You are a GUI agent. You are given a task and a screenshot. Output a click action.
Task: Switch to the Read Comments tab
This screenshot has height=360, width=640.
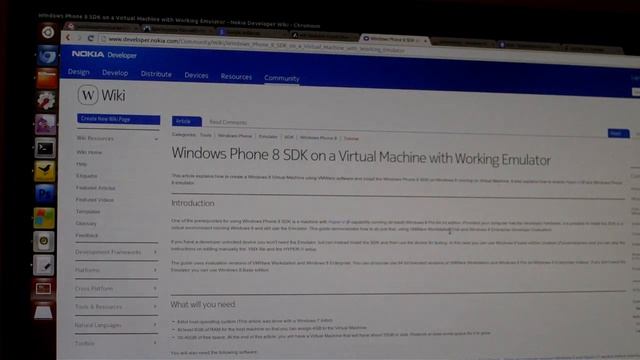[228, 122]
